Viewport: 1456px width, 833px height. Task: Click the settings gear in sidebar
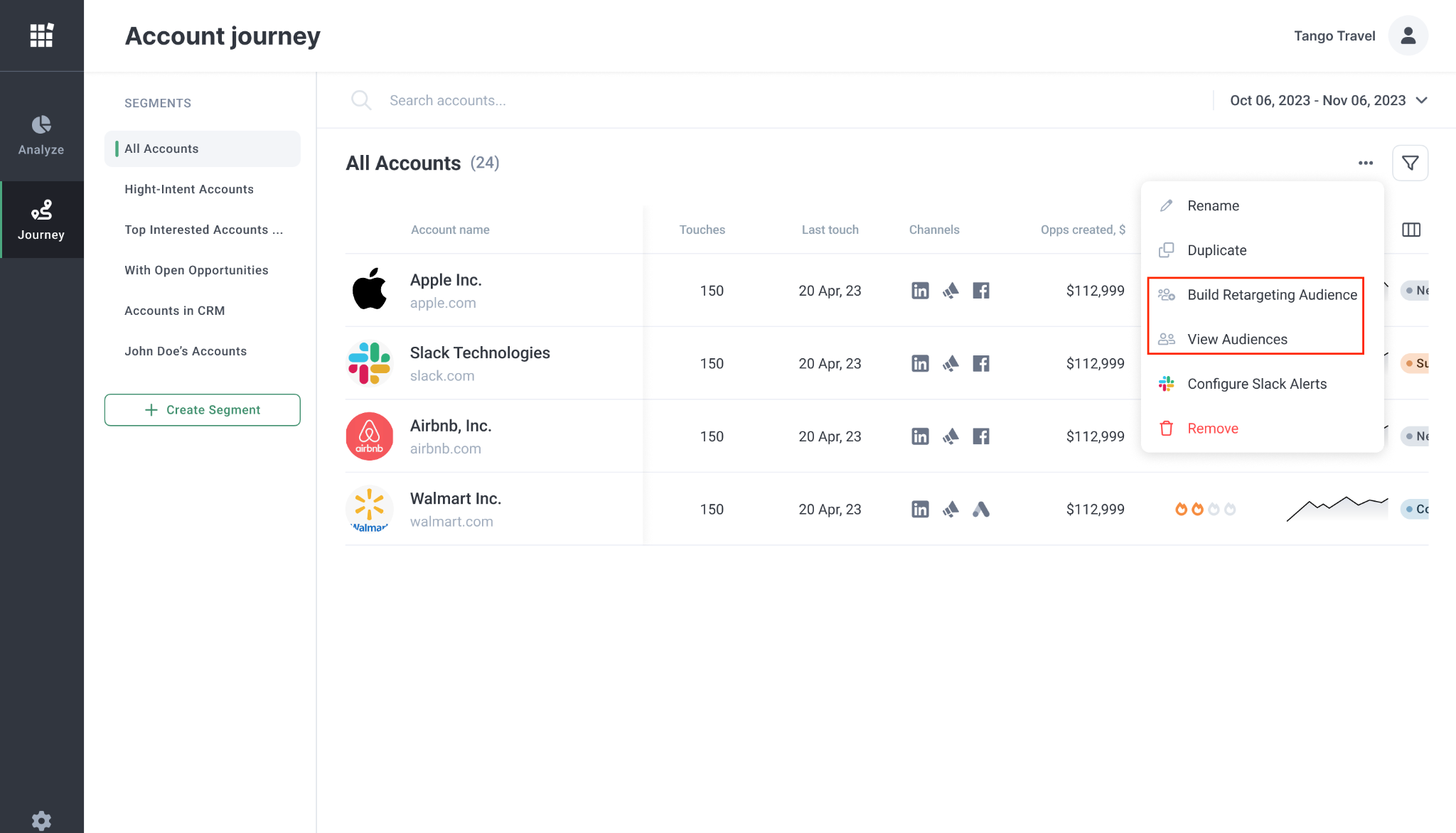[x=41, y=820]
